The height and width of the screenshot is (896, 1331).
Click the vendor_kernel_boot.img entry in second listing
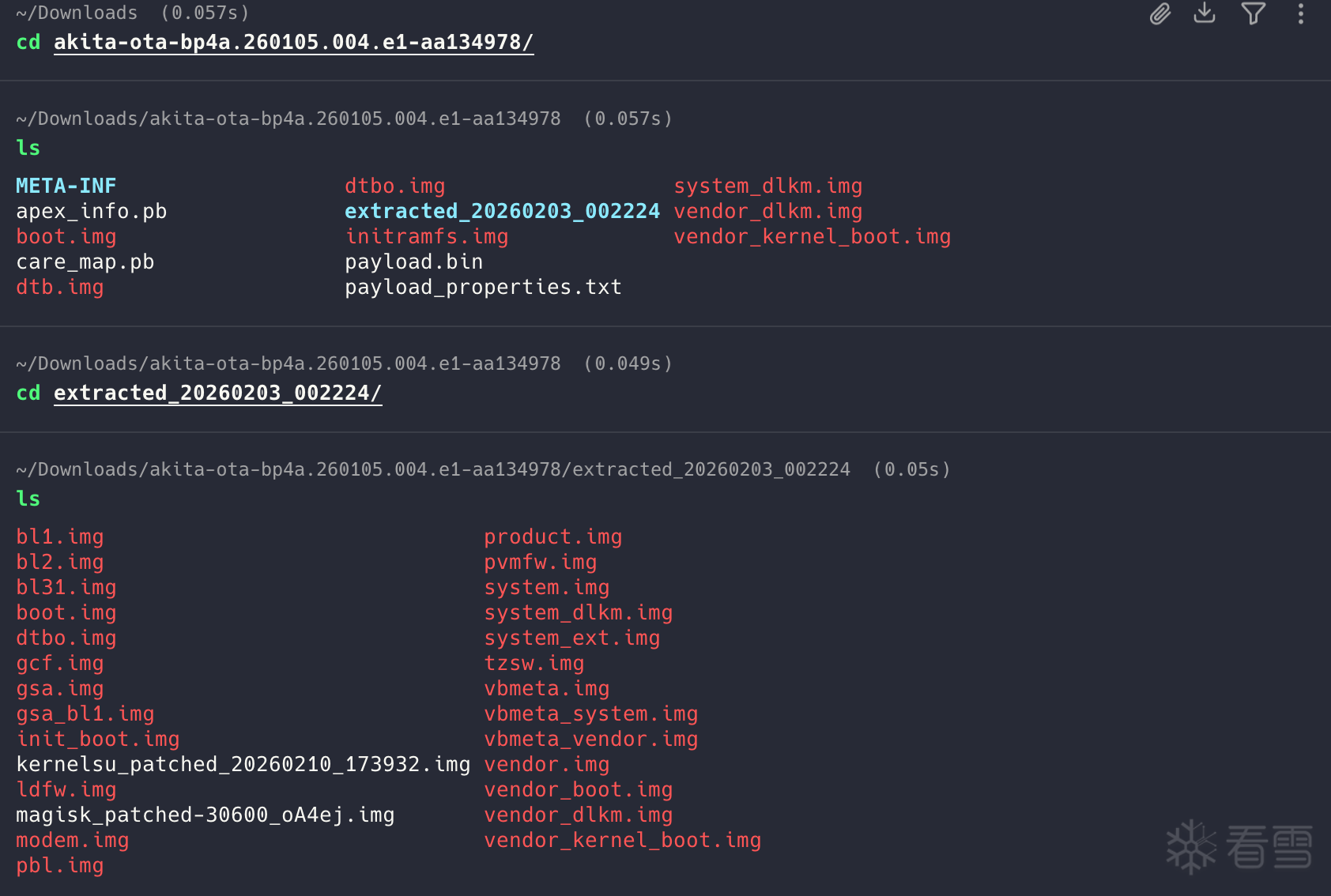tap(623, 840)
